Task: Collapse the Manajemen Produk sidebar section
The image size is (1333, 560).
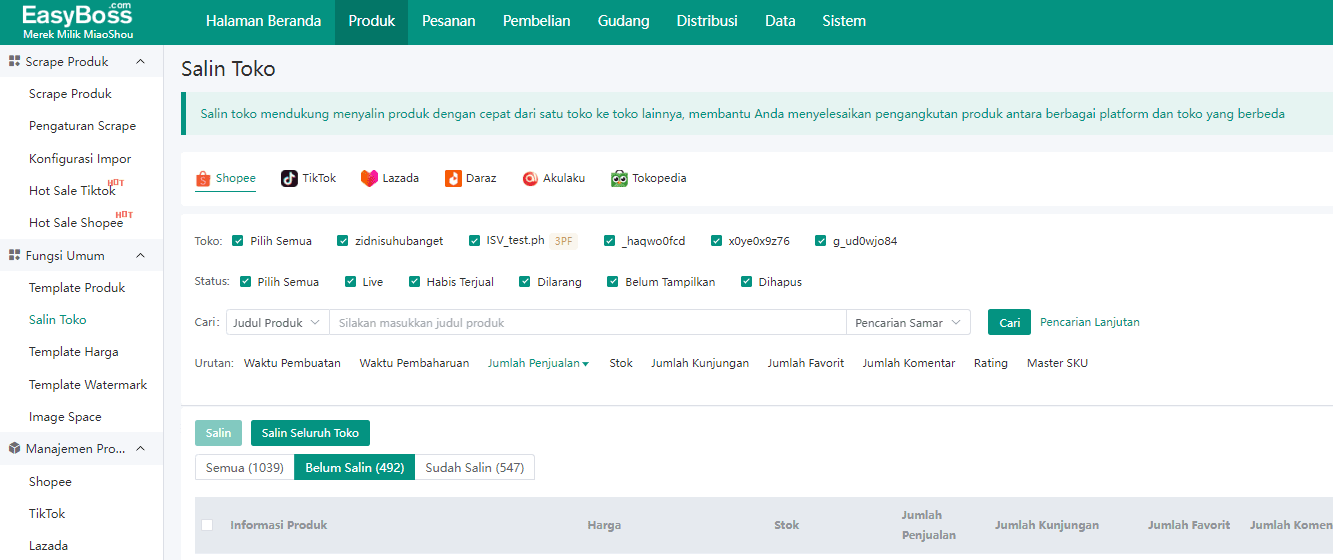Action: point(140,449)
